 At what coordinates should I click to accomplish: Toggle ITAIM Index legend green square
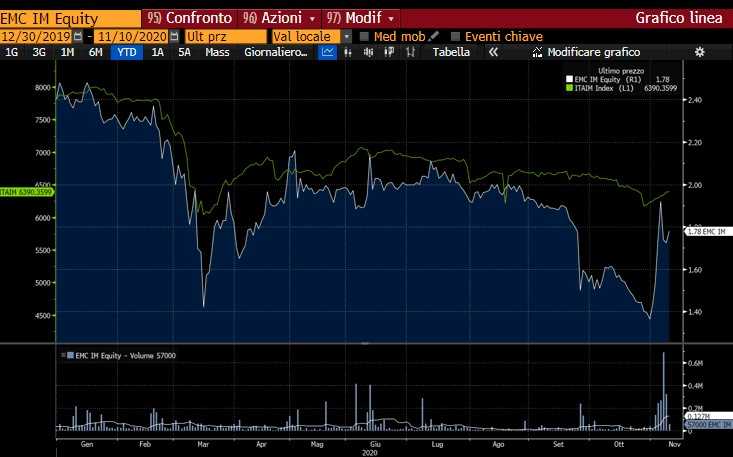point(569,88)
